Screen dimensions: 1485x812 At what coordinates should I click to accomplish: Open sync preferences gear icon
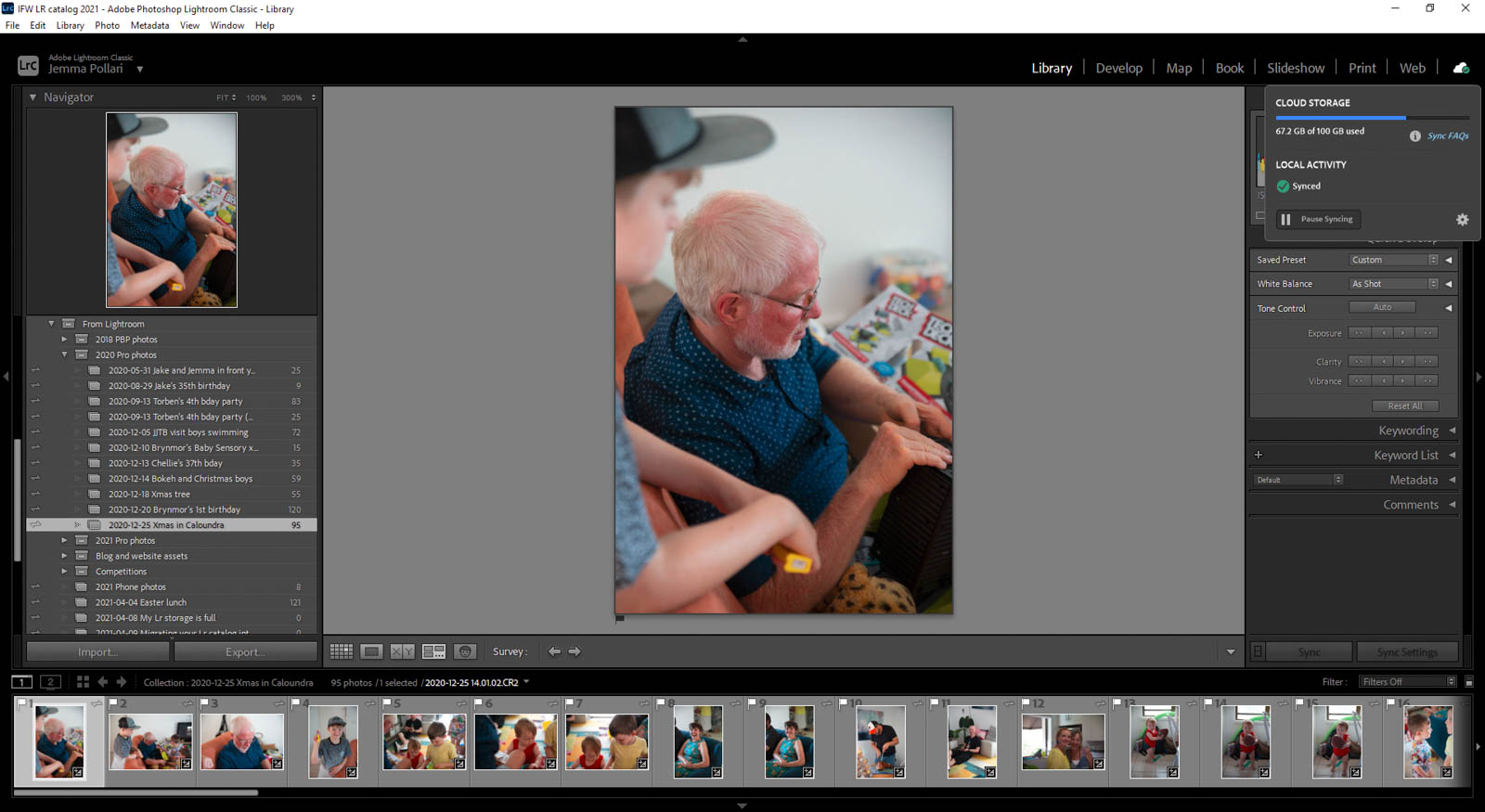pyautogui.click(x=1462, y=220)
